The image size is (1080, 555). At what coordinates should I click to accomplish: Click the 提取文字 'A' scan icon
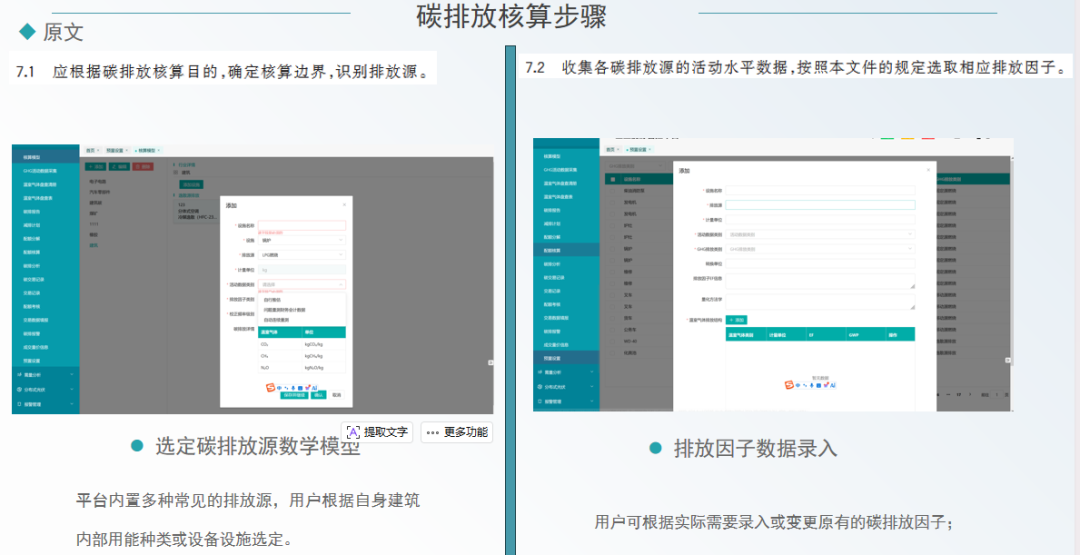tap(353, 432)
